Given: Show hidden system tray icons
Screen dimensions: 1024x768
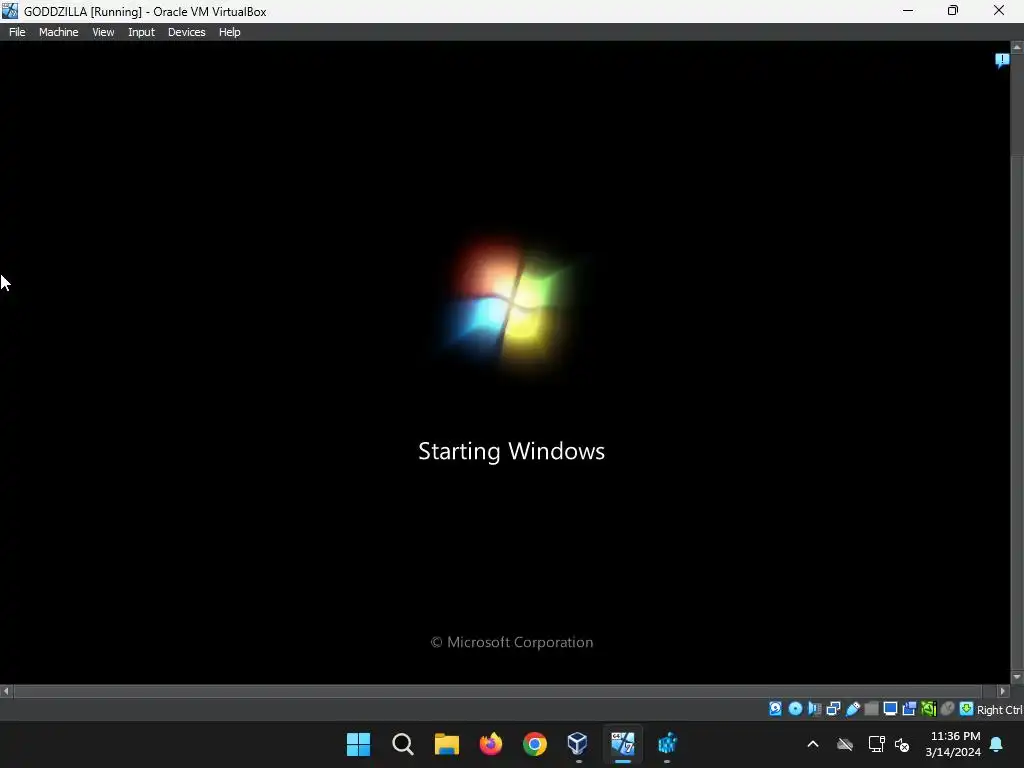Looking at the screenshot, I should pos(813,744).
